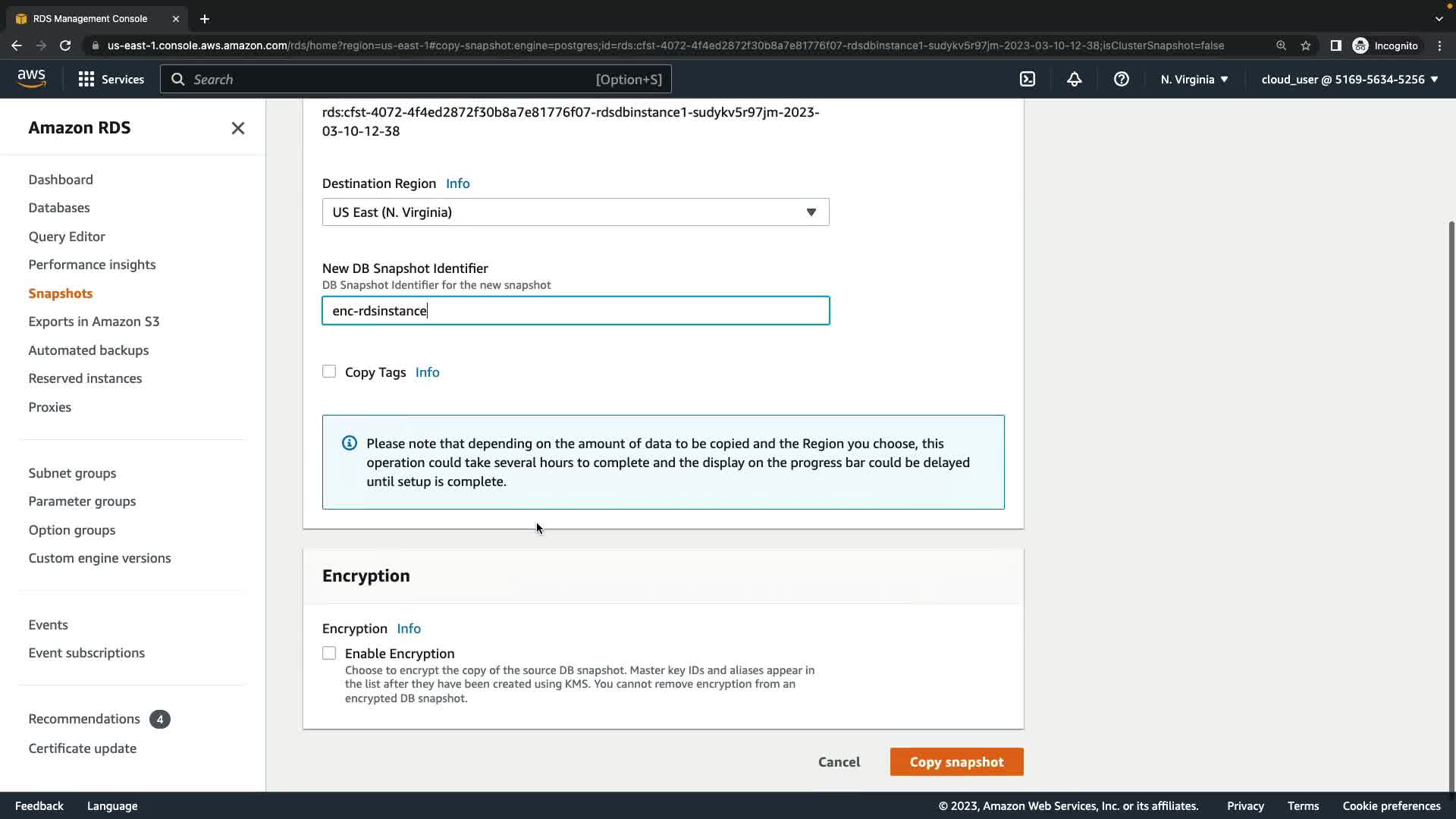Click the Cancel button
This screenshot has height=819, width=1456.
pyautogui.click(x=839, y=762)
